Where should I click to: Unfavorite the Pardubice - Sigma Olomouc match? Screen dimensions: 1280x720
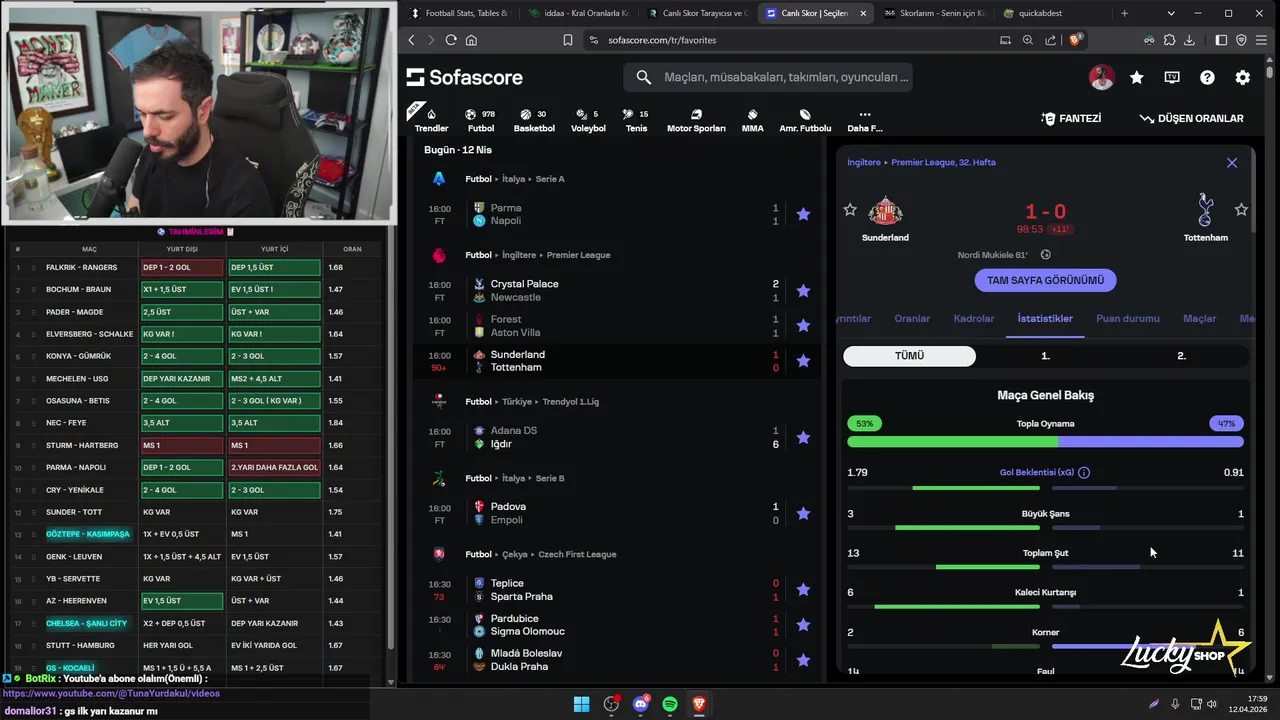click(x=803, y=625)
